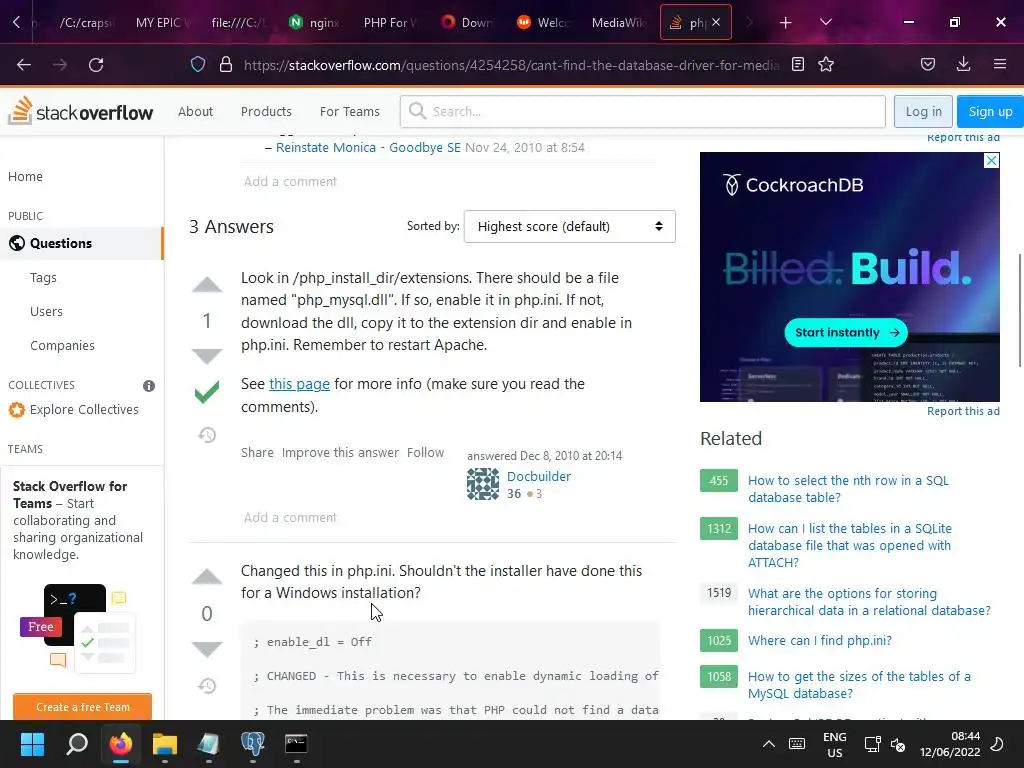Open Tags in the sidebar
1024x768 pixels.
43,278
